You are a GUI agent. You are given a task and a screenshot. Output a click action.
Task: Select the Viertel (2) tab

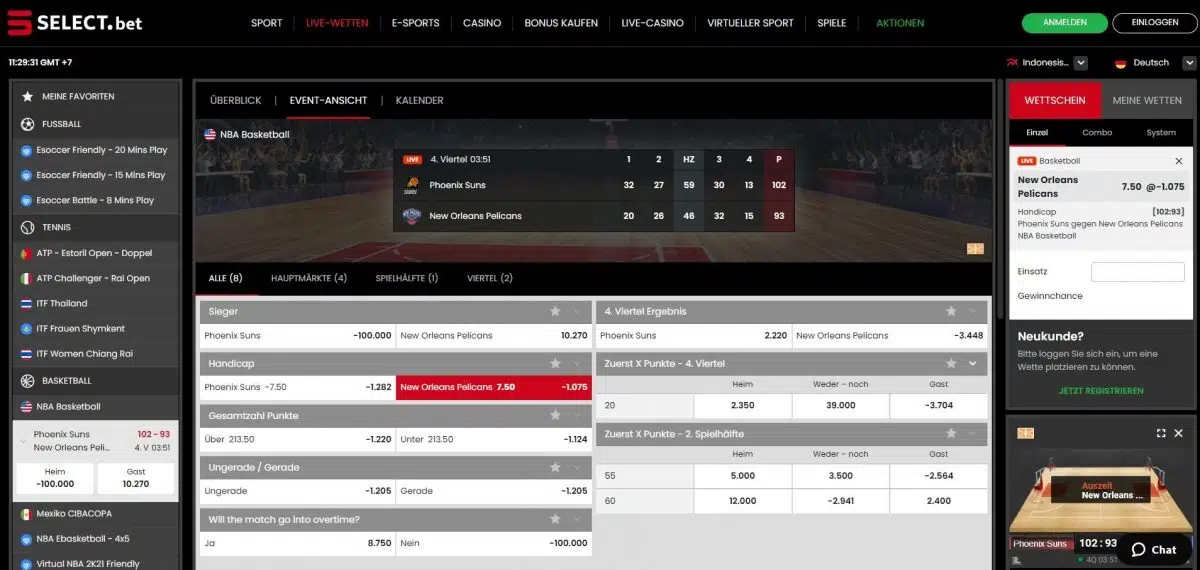pos(489,278)
